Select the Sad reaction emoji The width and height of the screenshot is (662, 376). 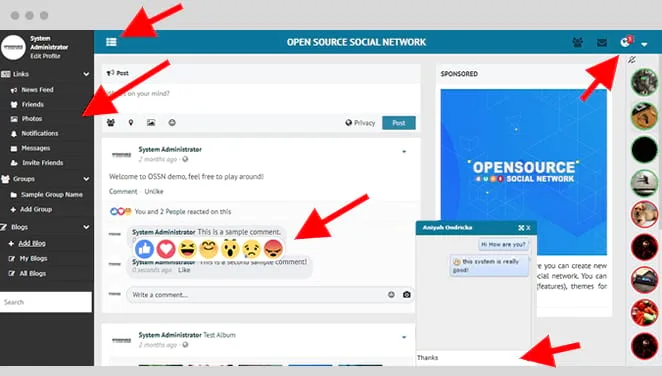252,249
